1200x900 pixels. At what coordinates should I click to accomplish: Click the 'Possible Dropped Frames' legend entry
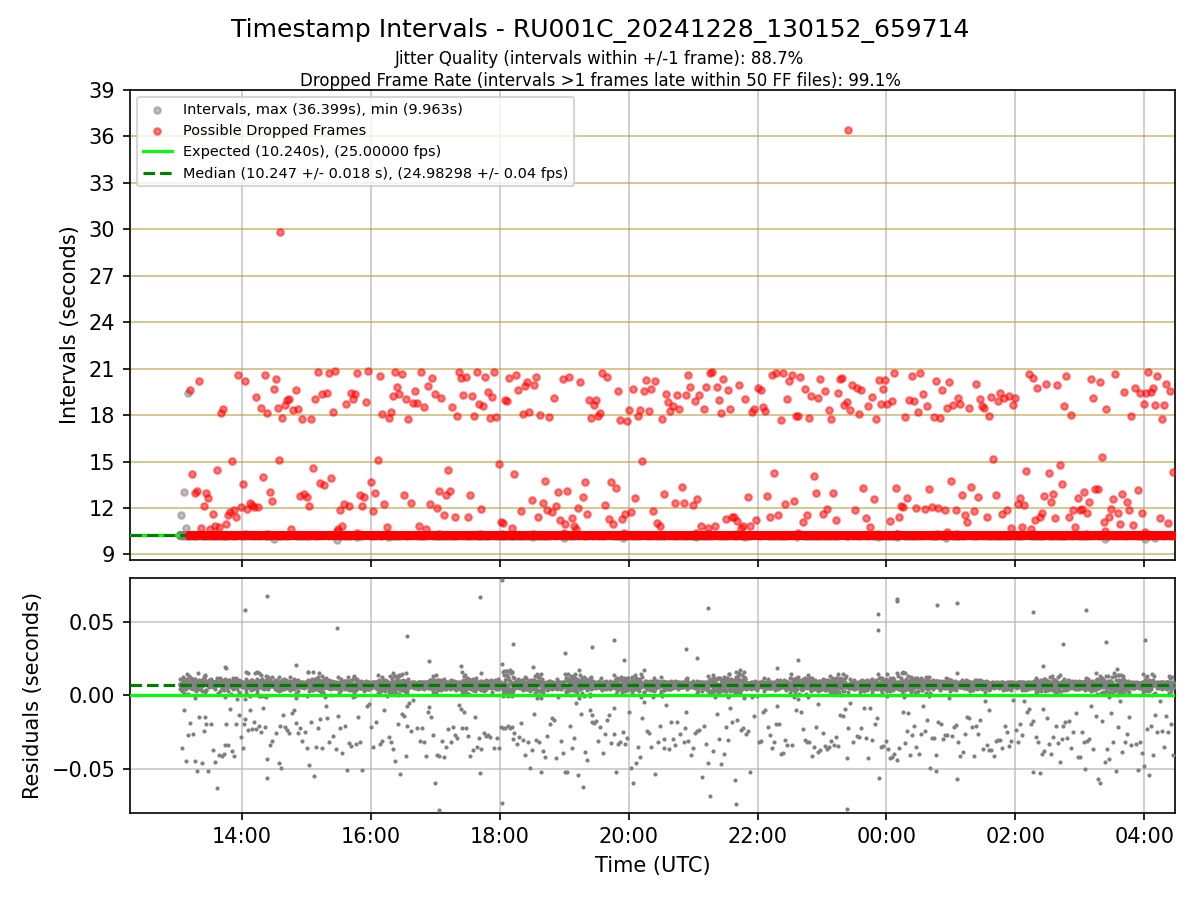point(274,130)
